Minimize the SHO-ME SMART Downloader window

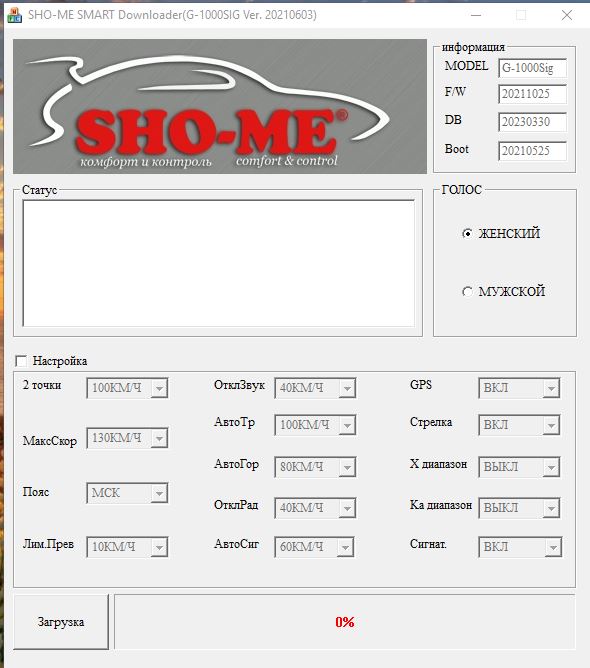(476, 15)
